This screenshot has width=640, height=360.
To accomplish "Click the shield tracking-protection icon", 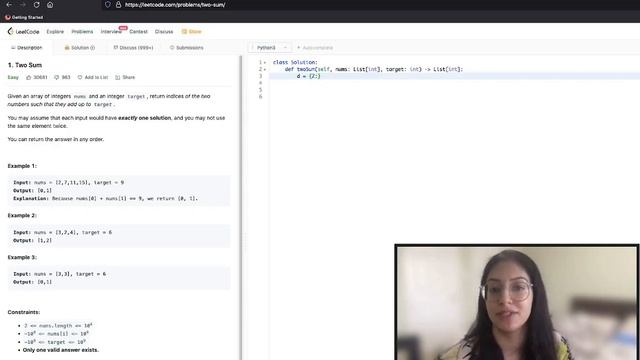I will [x=108, y=5].
